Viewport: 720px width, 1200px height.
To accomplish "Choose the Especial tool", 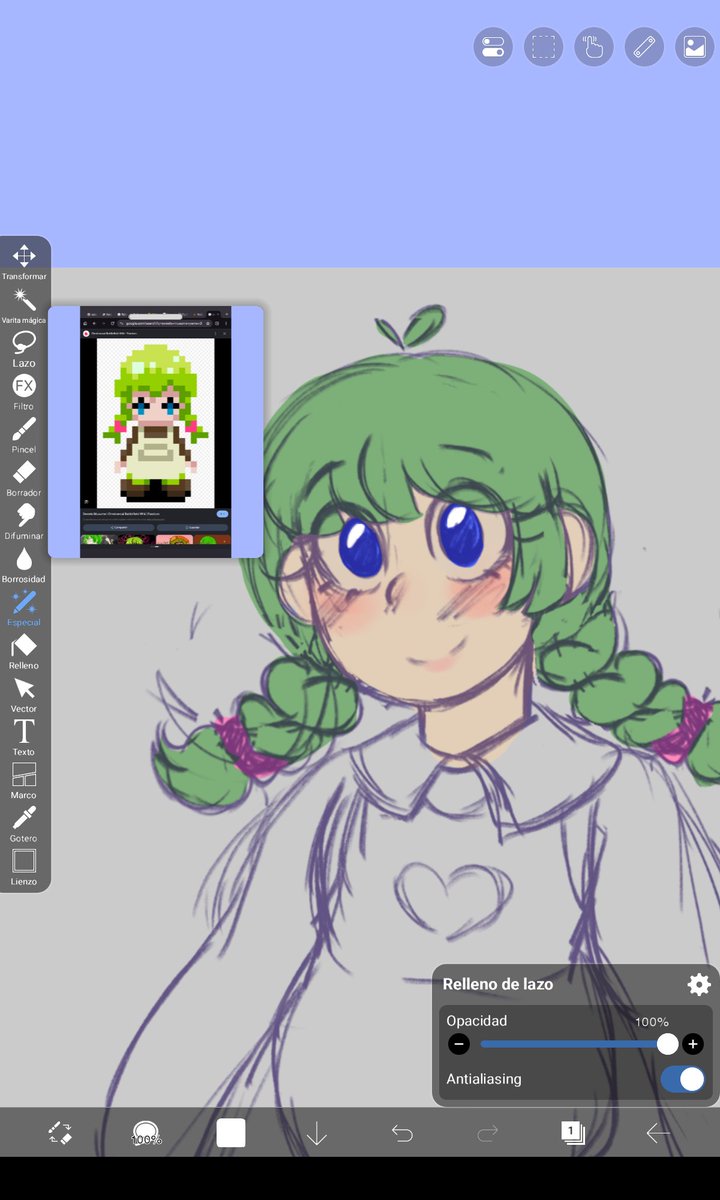I will coord(24,608).
